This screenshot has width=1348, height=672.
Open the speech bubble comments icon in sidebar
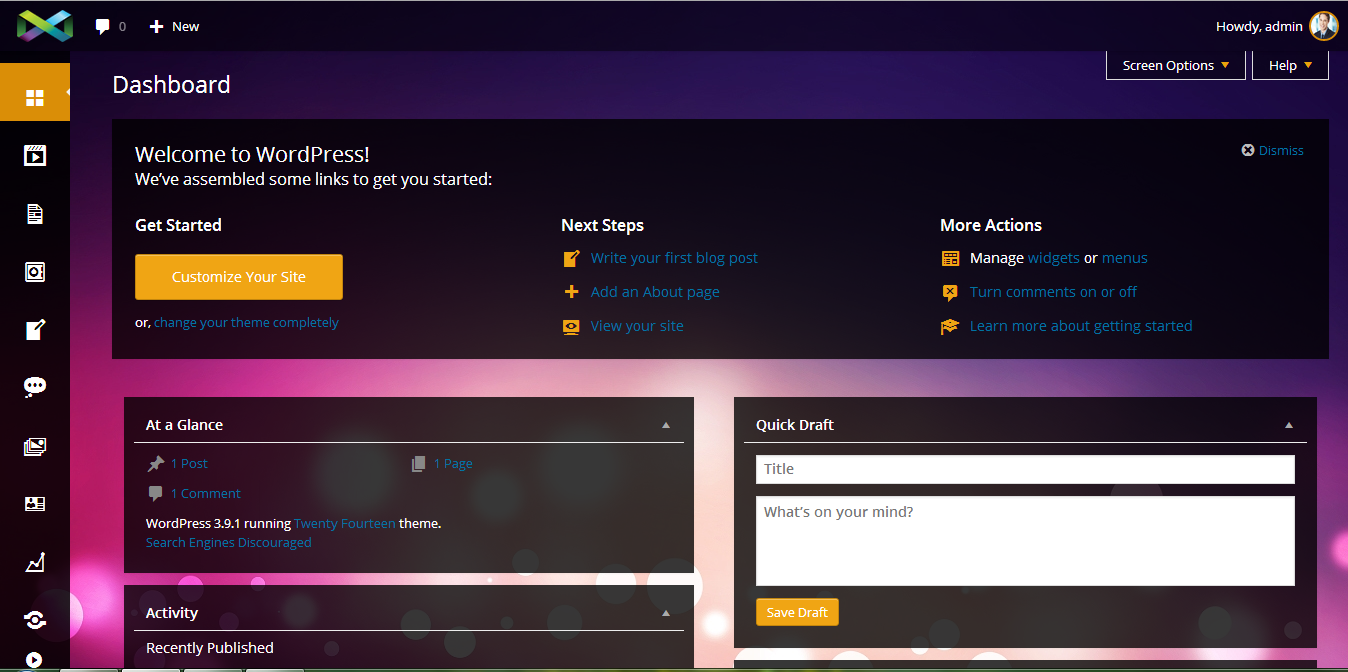point(35,387)
